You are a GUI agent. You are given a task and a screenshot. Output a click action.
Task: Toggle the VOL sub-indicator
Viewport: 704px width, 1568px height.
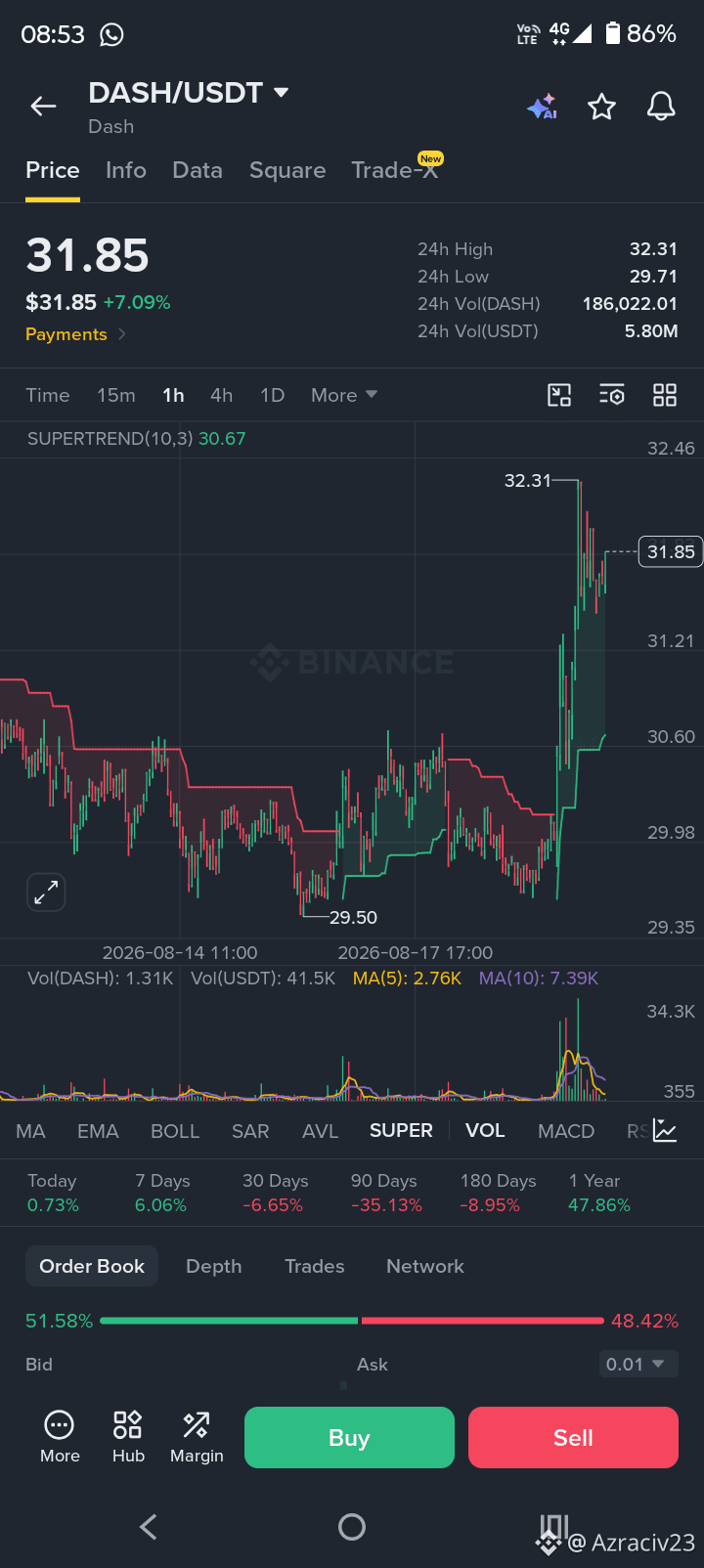point(485,1130)
